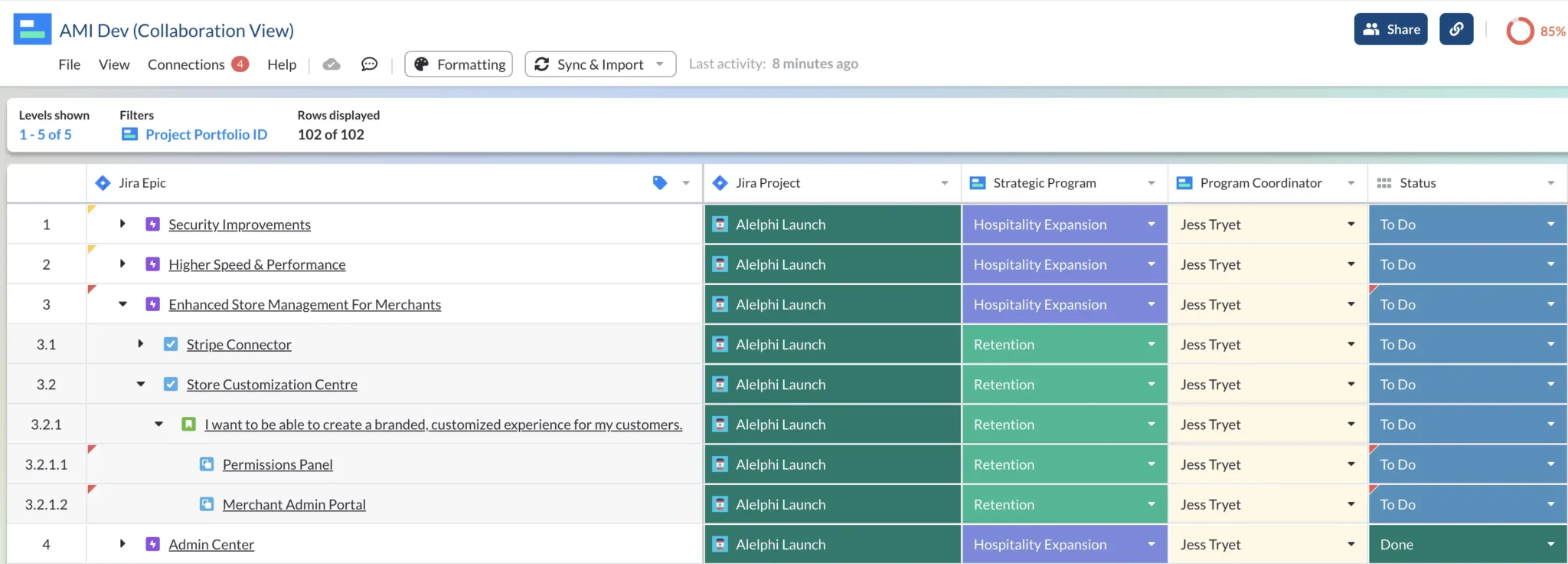Click the copy link icon button
The height and width of the screenshot is (564, 1568).
(x=1456, y=29)
